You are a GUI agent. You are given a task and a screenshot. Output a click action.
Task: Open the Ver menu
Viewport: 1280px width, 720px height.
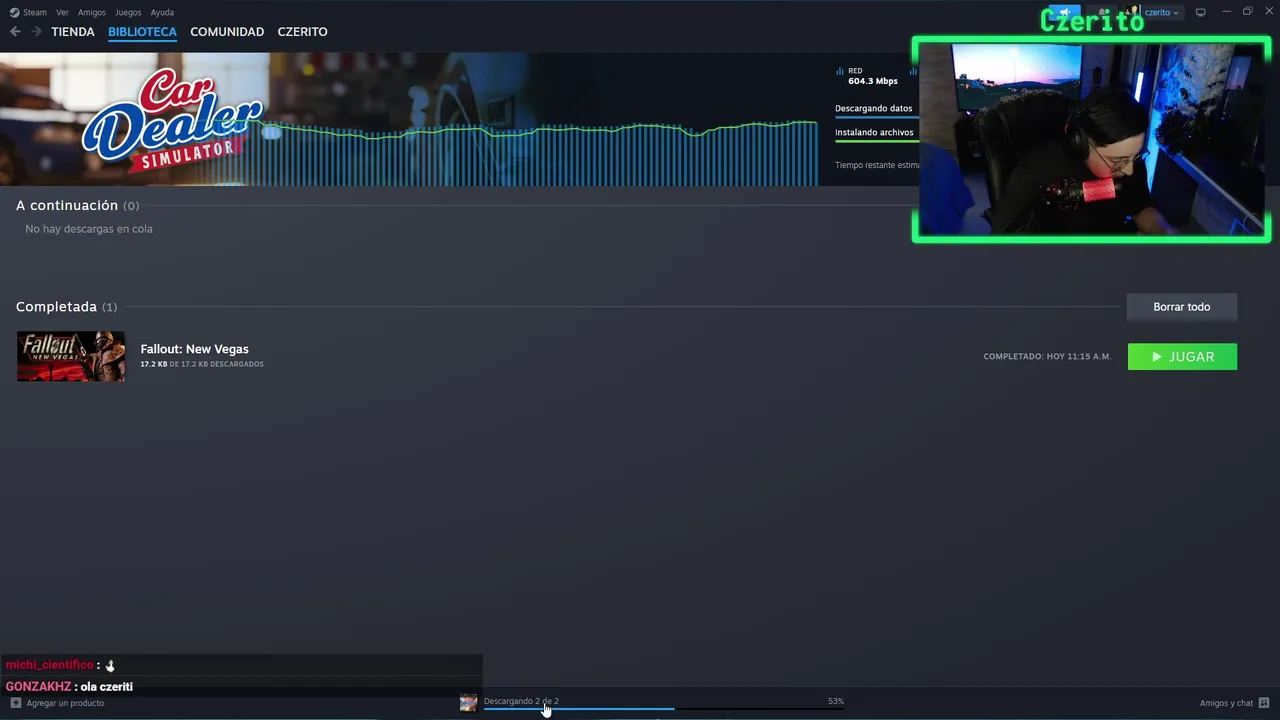[x=62, y=13]
